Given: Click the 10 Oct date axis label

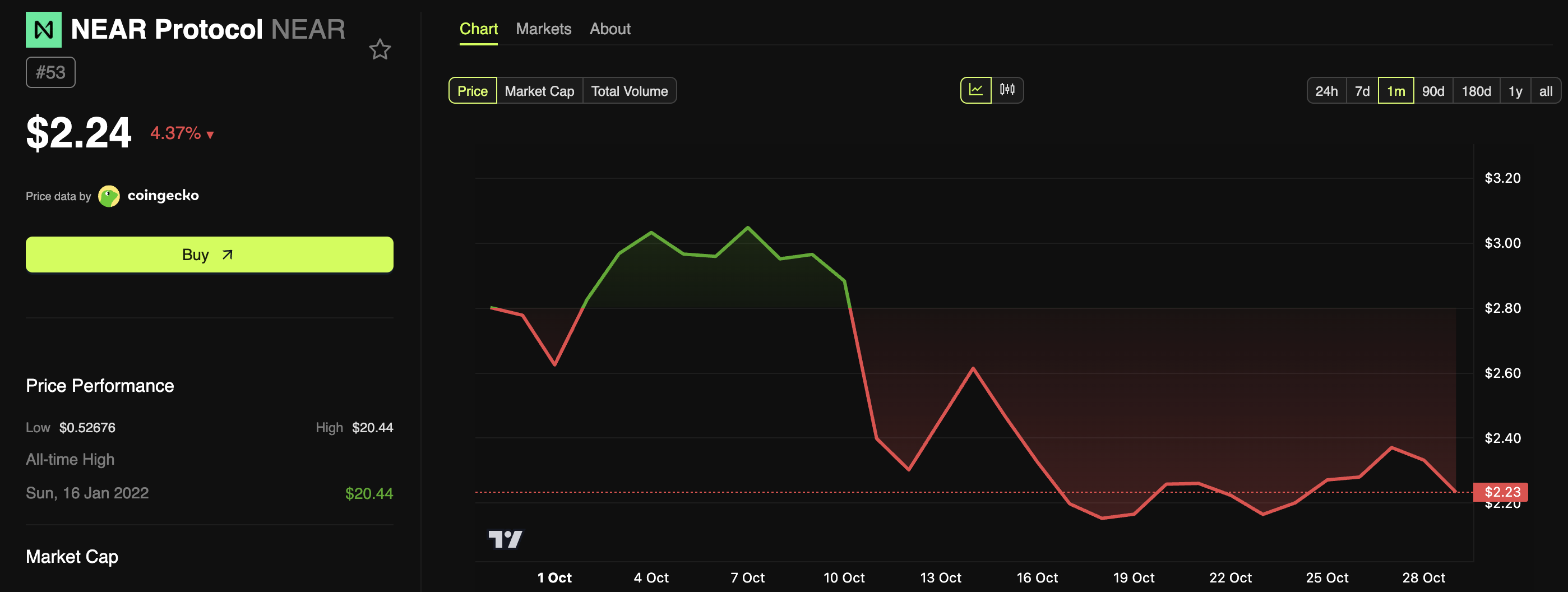Looking at the screenshot, I should (x=844, y=577).
